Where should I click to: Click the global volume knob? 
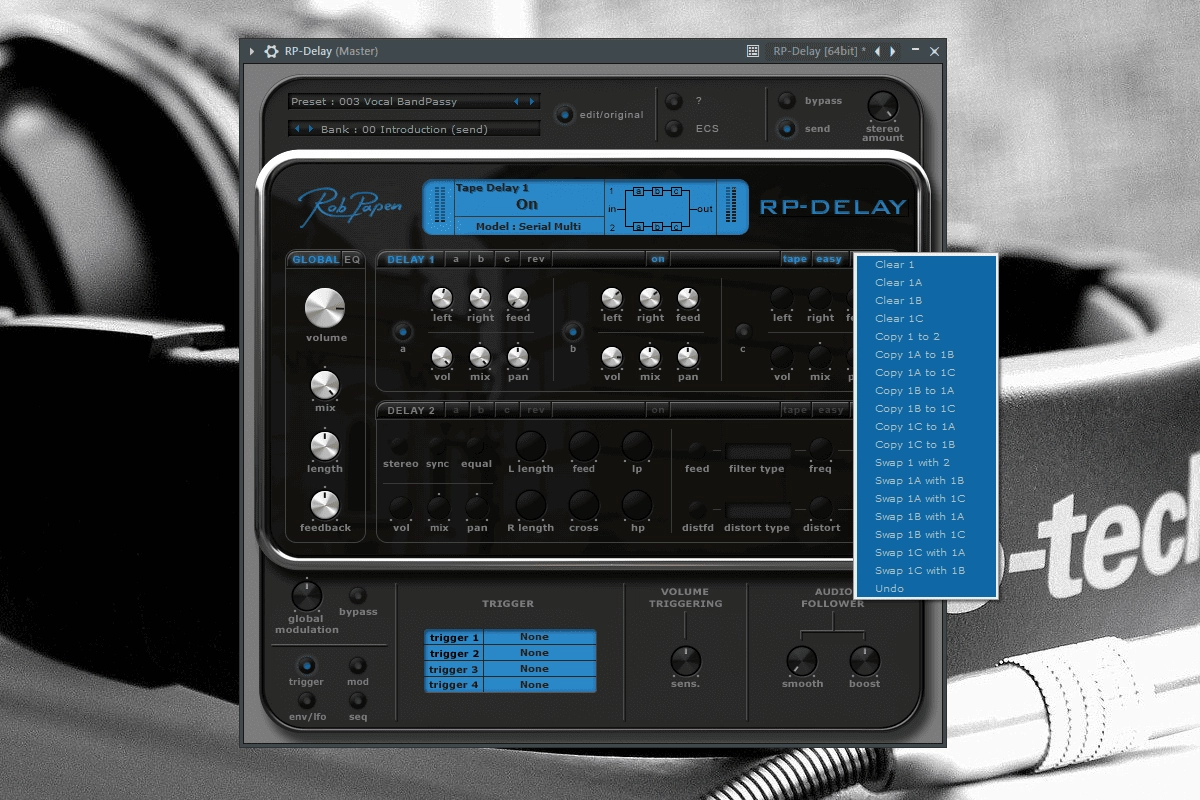[325, 308]
